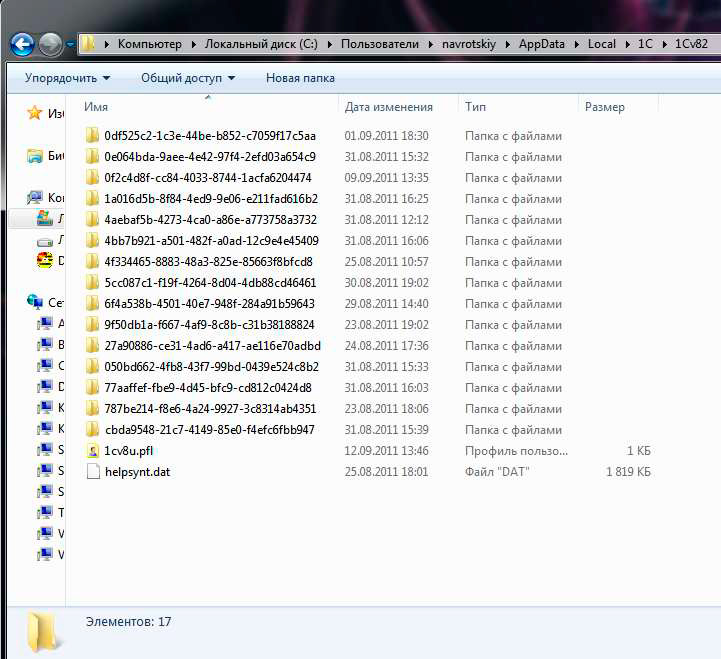Click the Network icon in navigation pane

35,302
